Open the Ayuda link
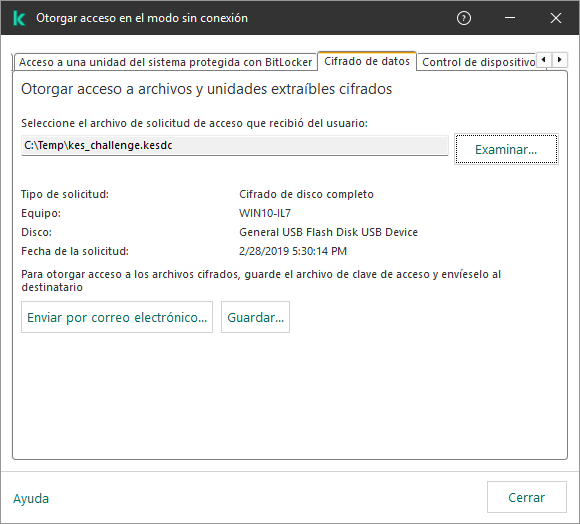 click(31, 498)
